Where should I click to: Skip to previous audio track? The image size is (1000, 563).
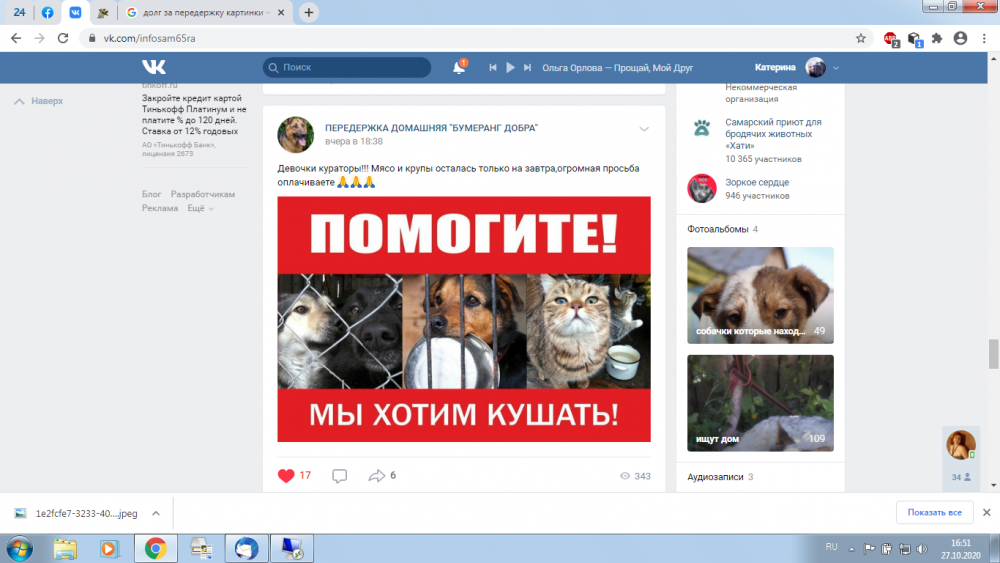point(492,68)
